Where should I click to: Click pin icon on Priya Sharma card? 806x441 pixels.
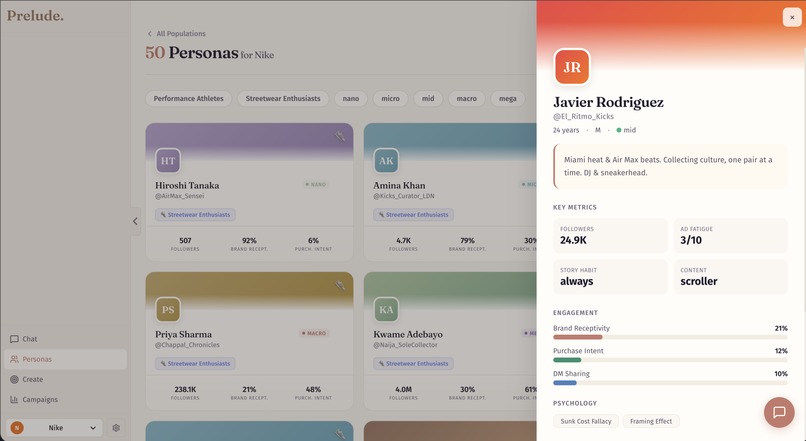tap(340, 285)
